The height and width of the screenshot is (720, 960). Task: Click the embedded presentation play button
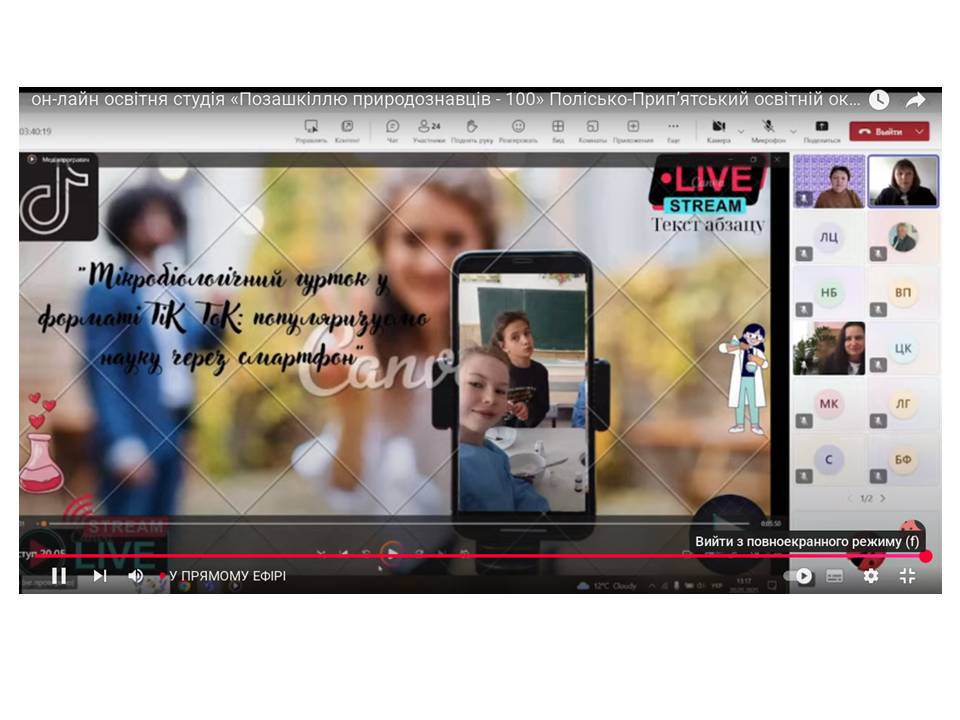pos(392,553)
